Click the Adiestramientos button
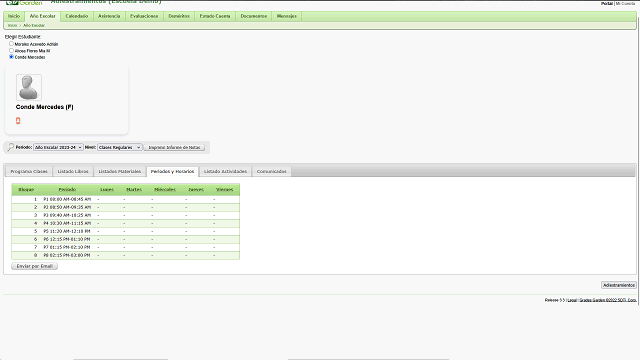 (x=619, y=285)
